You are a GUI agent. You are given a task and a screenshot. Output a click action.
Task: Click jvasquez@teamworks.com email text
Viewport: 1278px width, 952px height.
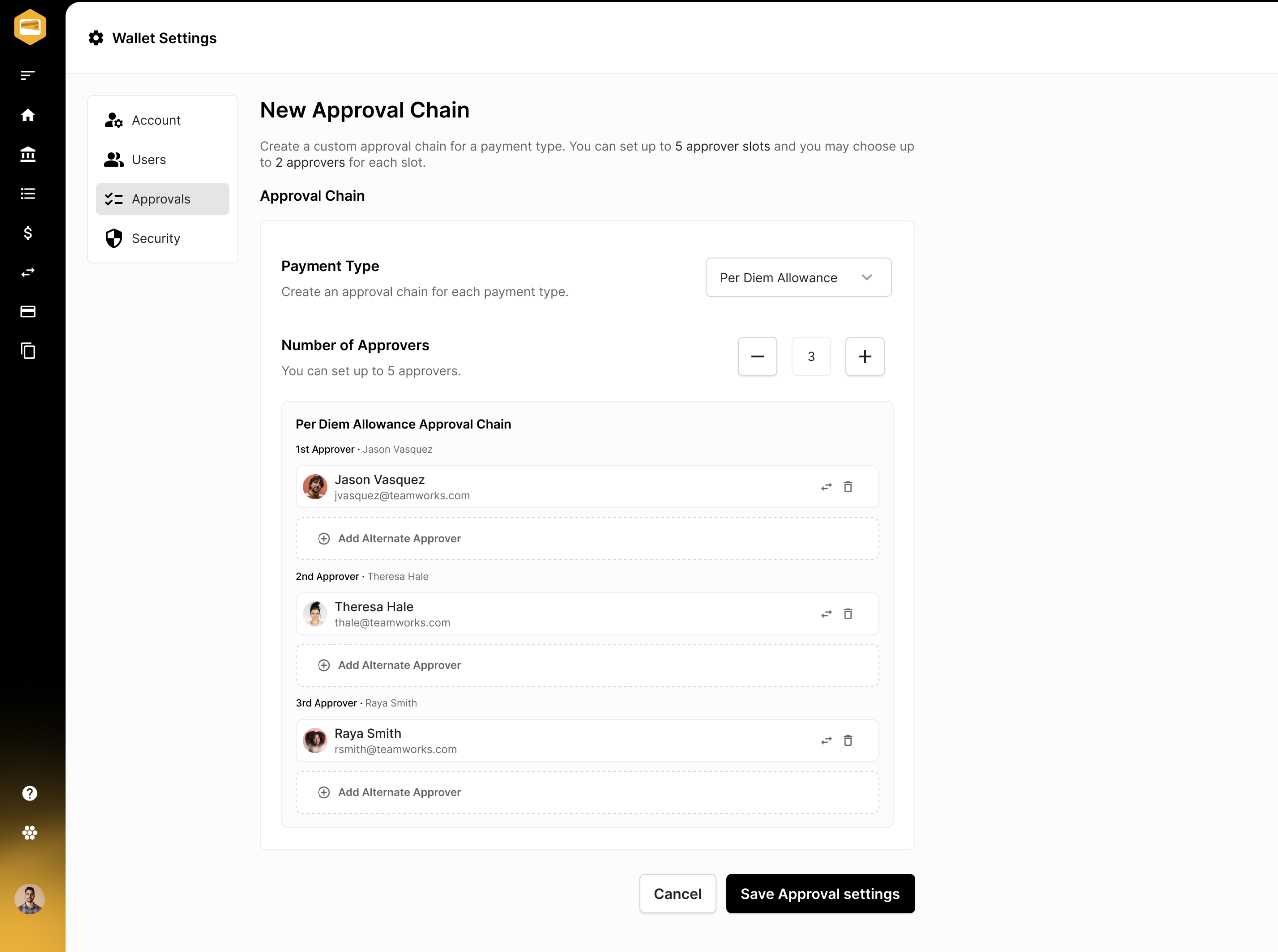pyautogui.click(x=402, y=496)
